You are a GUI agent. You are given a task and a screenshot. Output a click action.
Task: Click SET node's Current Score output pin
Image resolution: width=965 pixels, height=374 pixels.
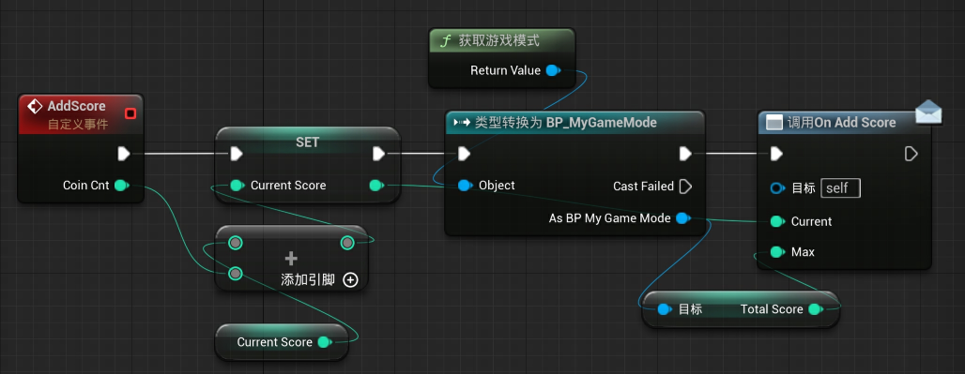coord(376,185)
